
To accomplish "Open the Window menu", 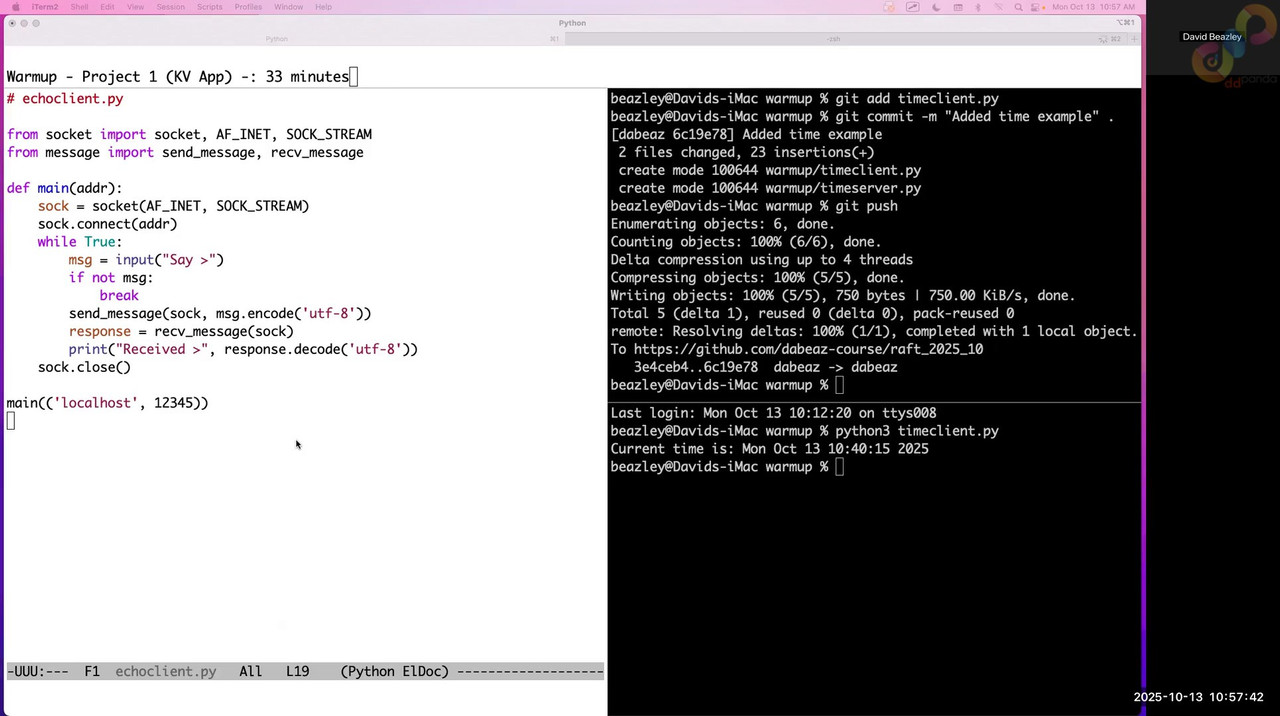I will 288,7.
